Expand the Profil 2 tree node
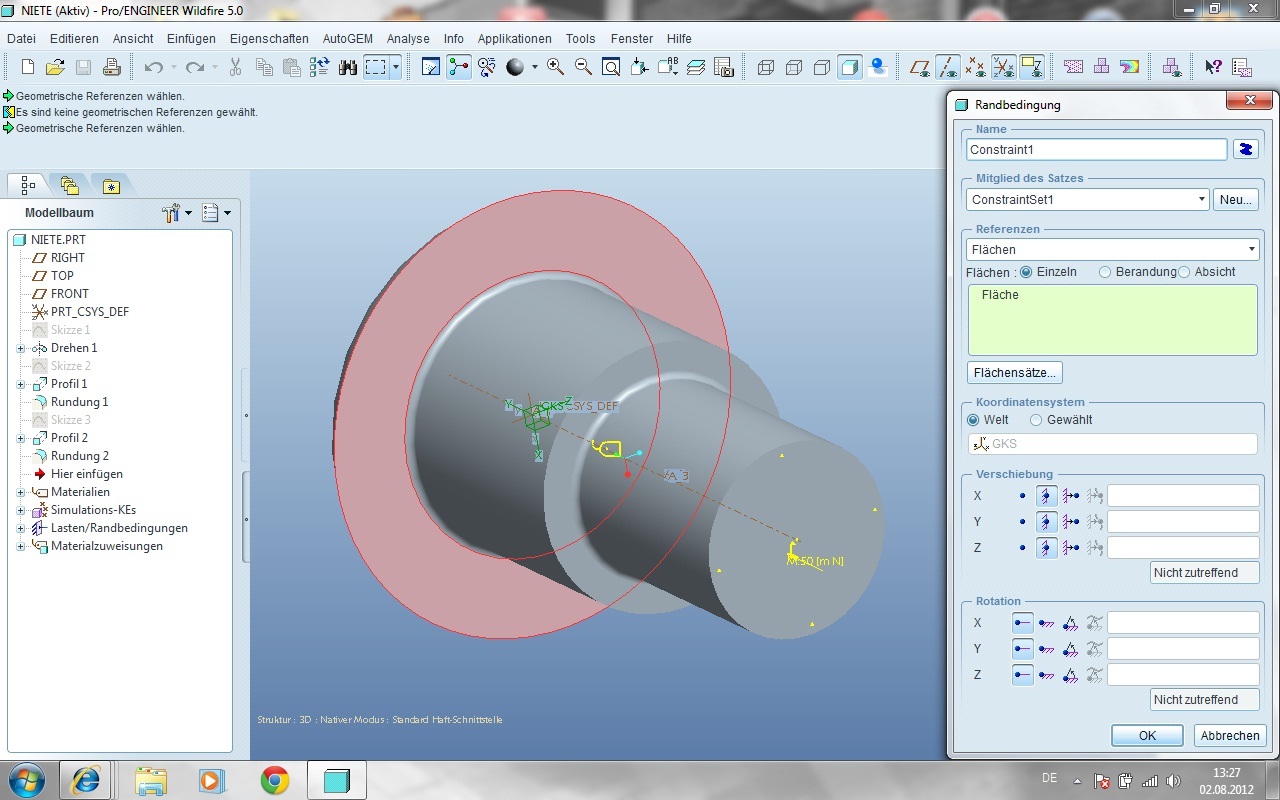Screen dimensions: 1280x800 pos(21,438)
